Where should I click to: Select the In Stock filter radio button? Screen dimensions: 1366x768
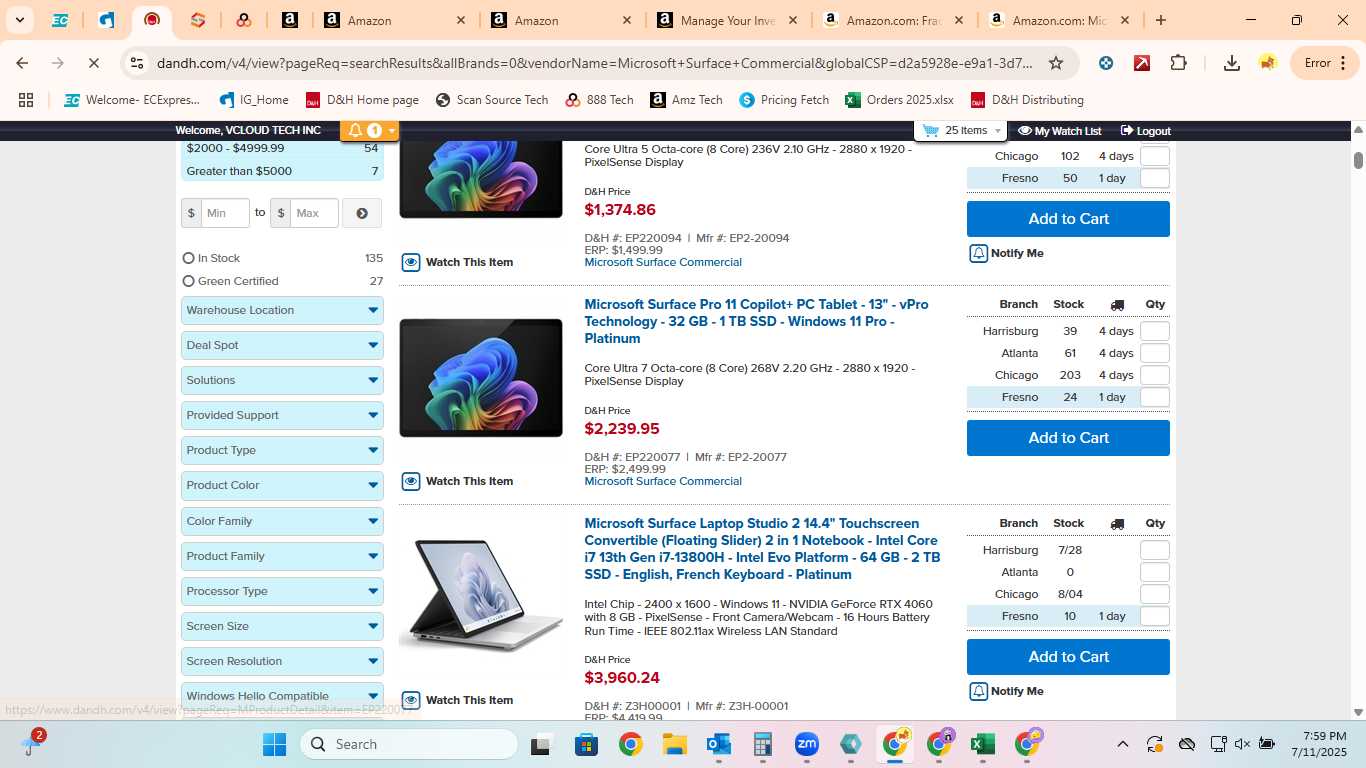click(188, 258)
